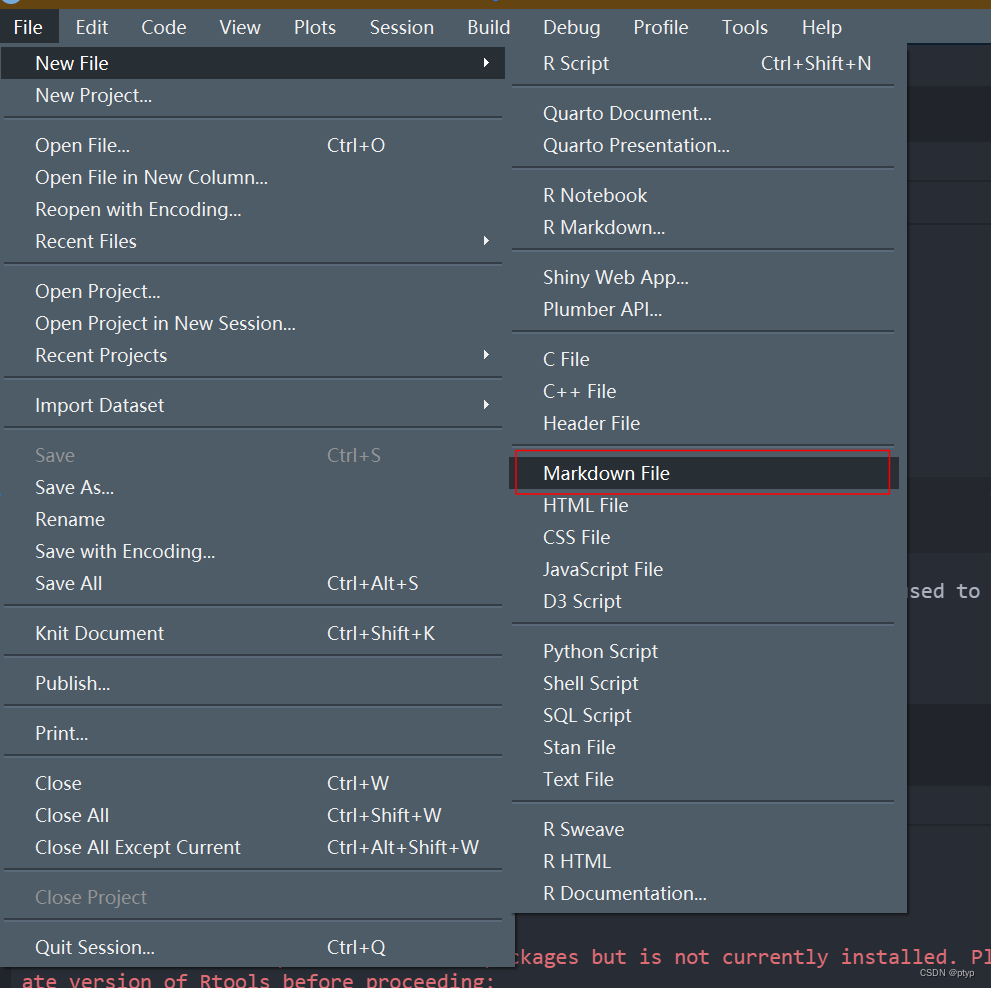The image size is (991, 988).
Task: Create a new D3 Script
Action: (x=703, y=601)
